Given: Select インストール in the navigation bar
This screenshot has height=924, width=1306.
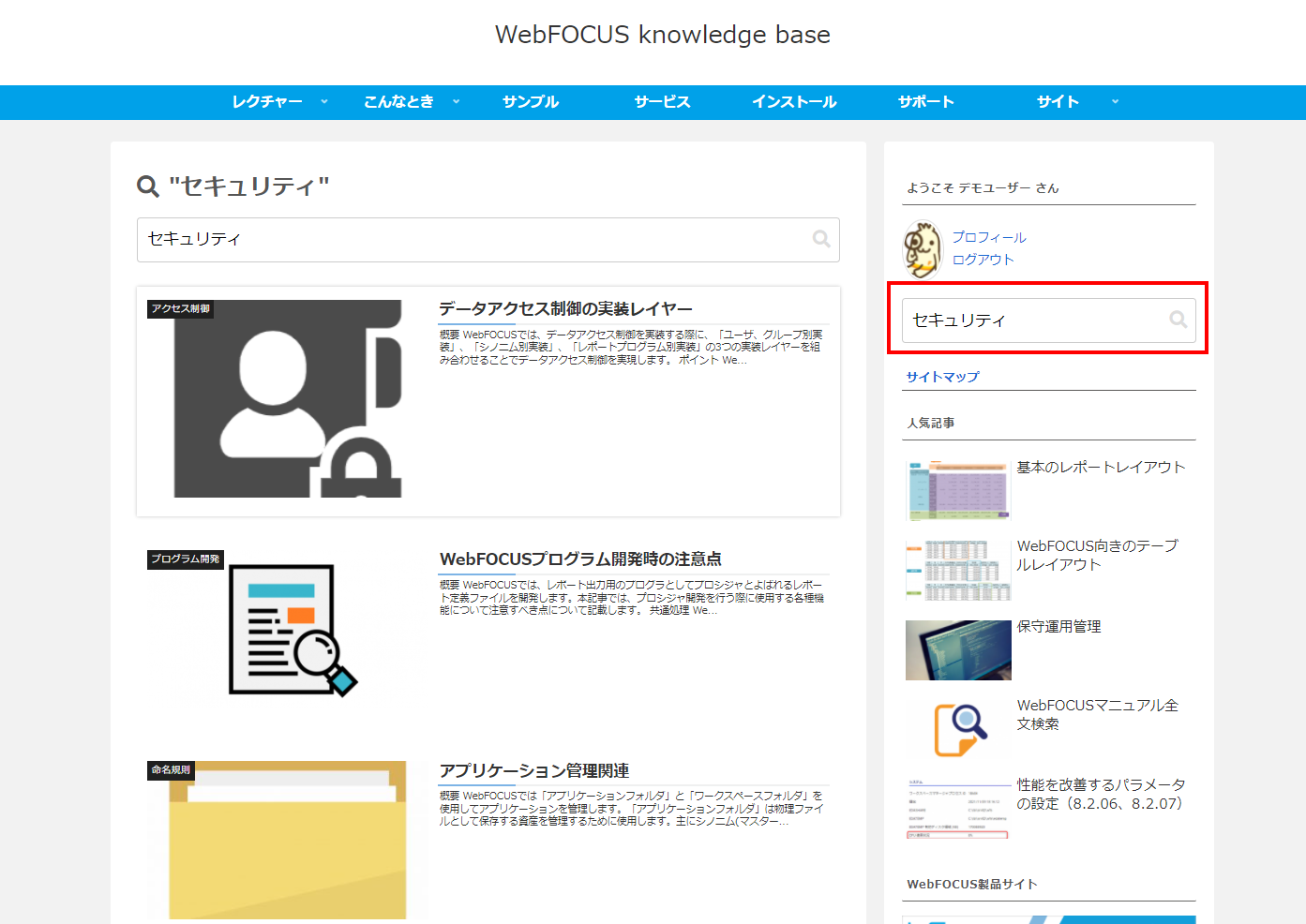Looking at the screenshot, I should tap(793, 101).
